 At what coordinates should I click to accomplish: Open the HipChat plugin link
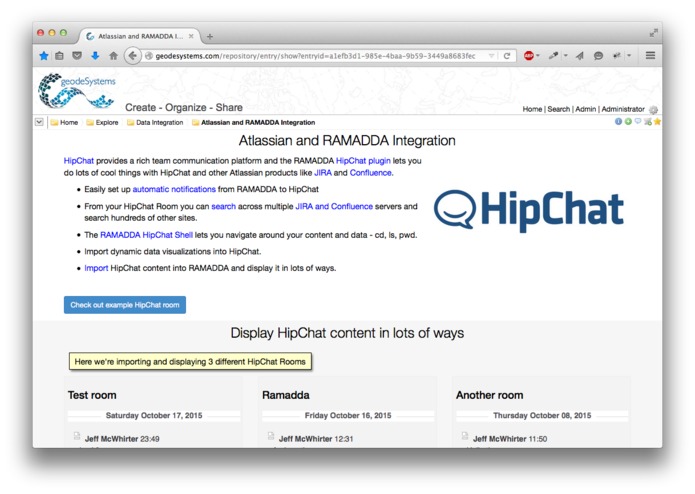pos(363,161)
